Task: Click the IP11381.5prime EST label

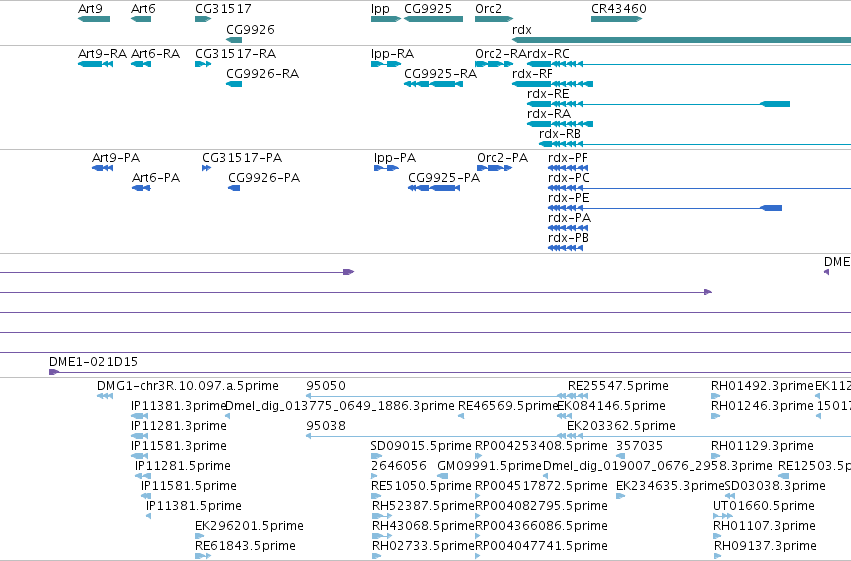Action: point(194,506)
